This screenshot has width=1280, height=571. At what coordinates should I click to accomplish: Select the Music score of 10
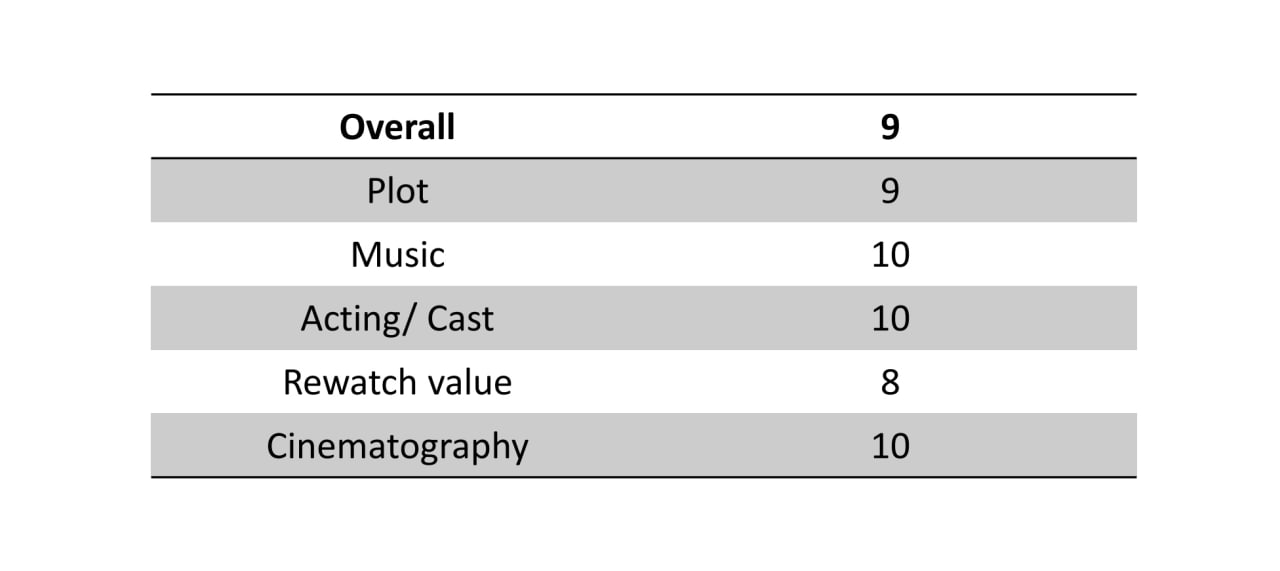[890, 254]
